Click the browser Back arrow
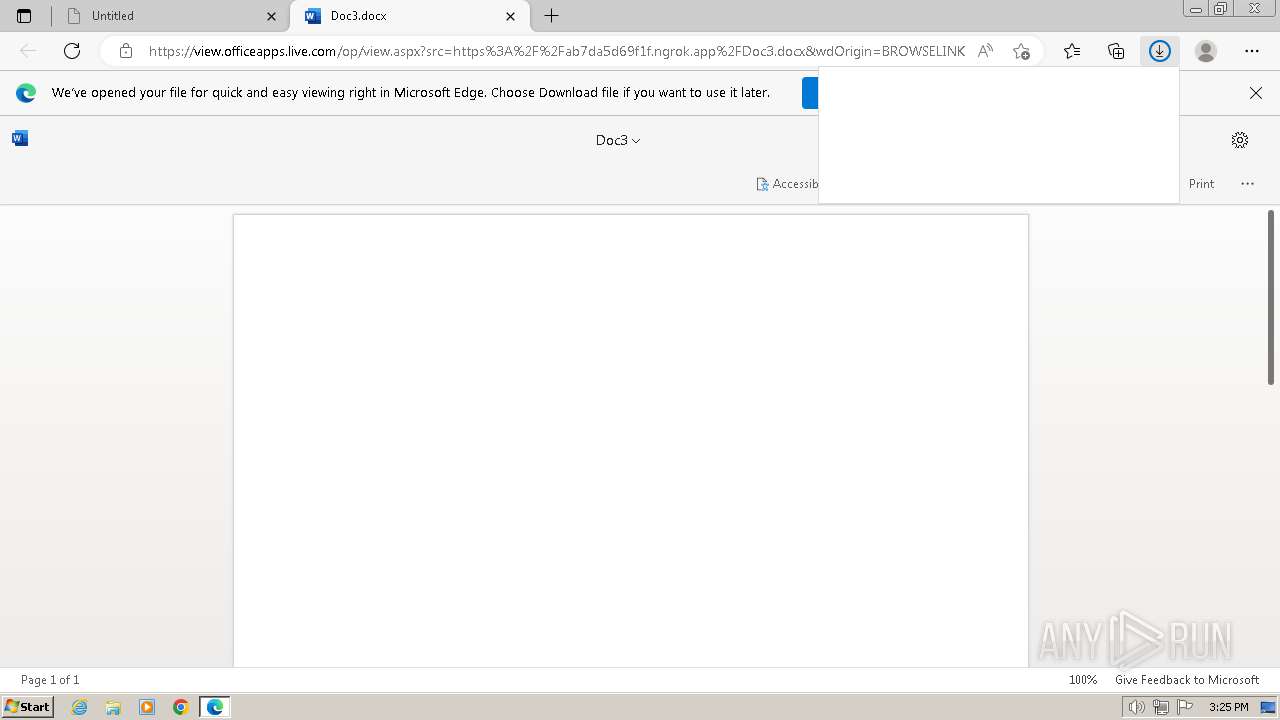This screenshot has width=1280, height=720. 28,51
